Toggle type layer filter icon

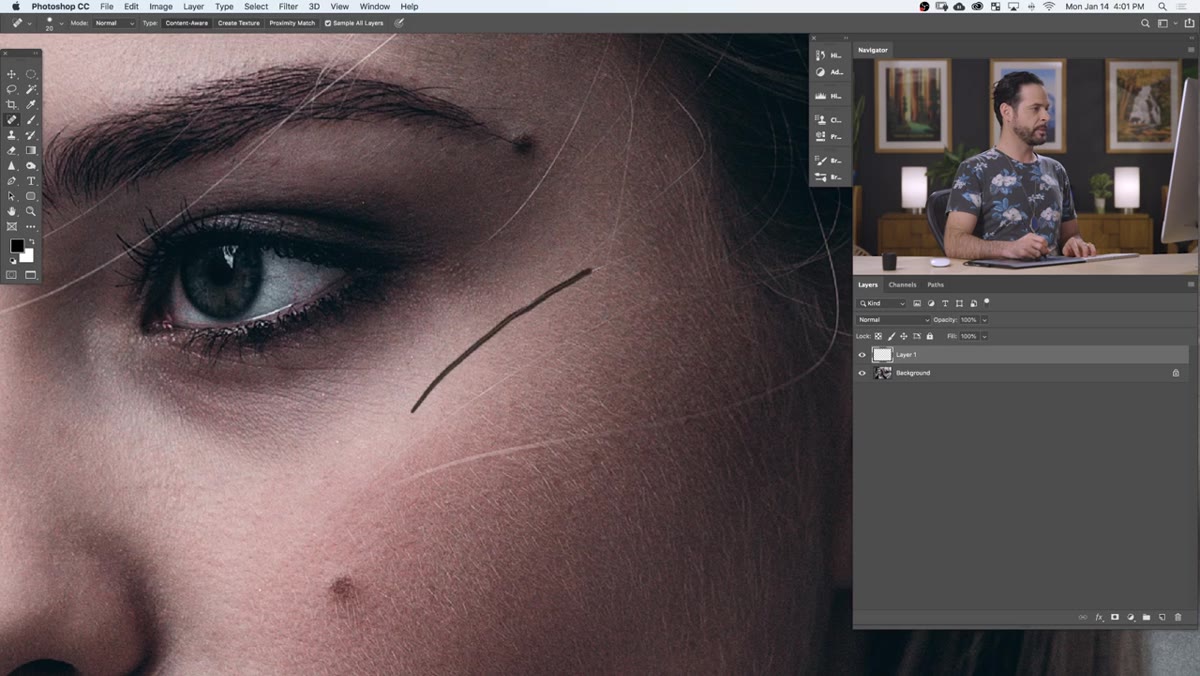[x=945, y=303]
